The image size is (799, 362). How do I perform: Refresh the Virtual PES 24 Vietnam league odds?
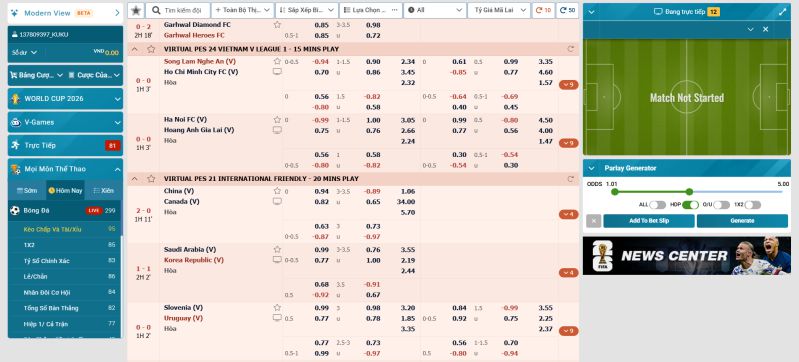571,49
